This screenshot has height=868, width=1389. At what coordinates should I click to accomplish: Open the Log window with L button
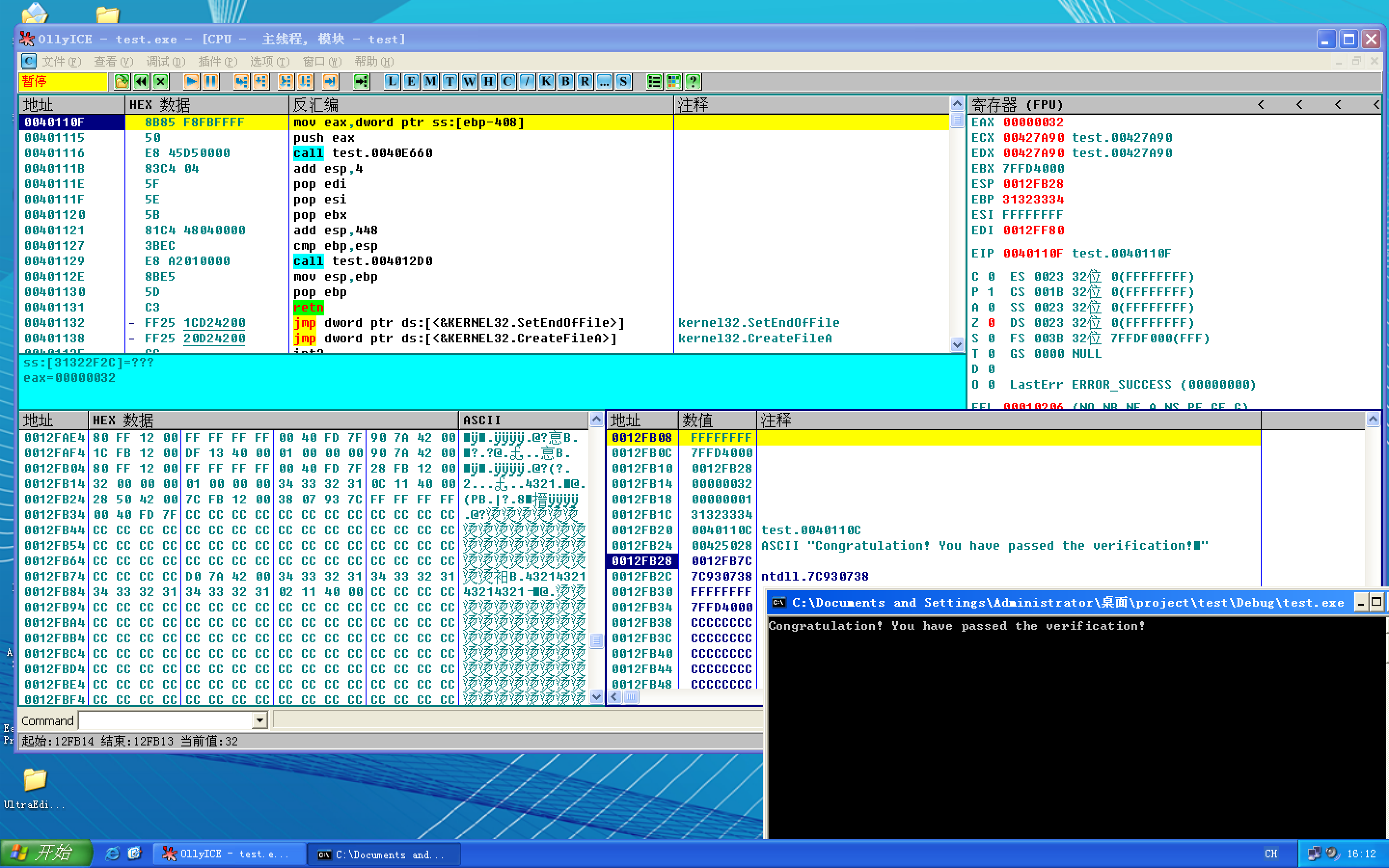(392, 81)
